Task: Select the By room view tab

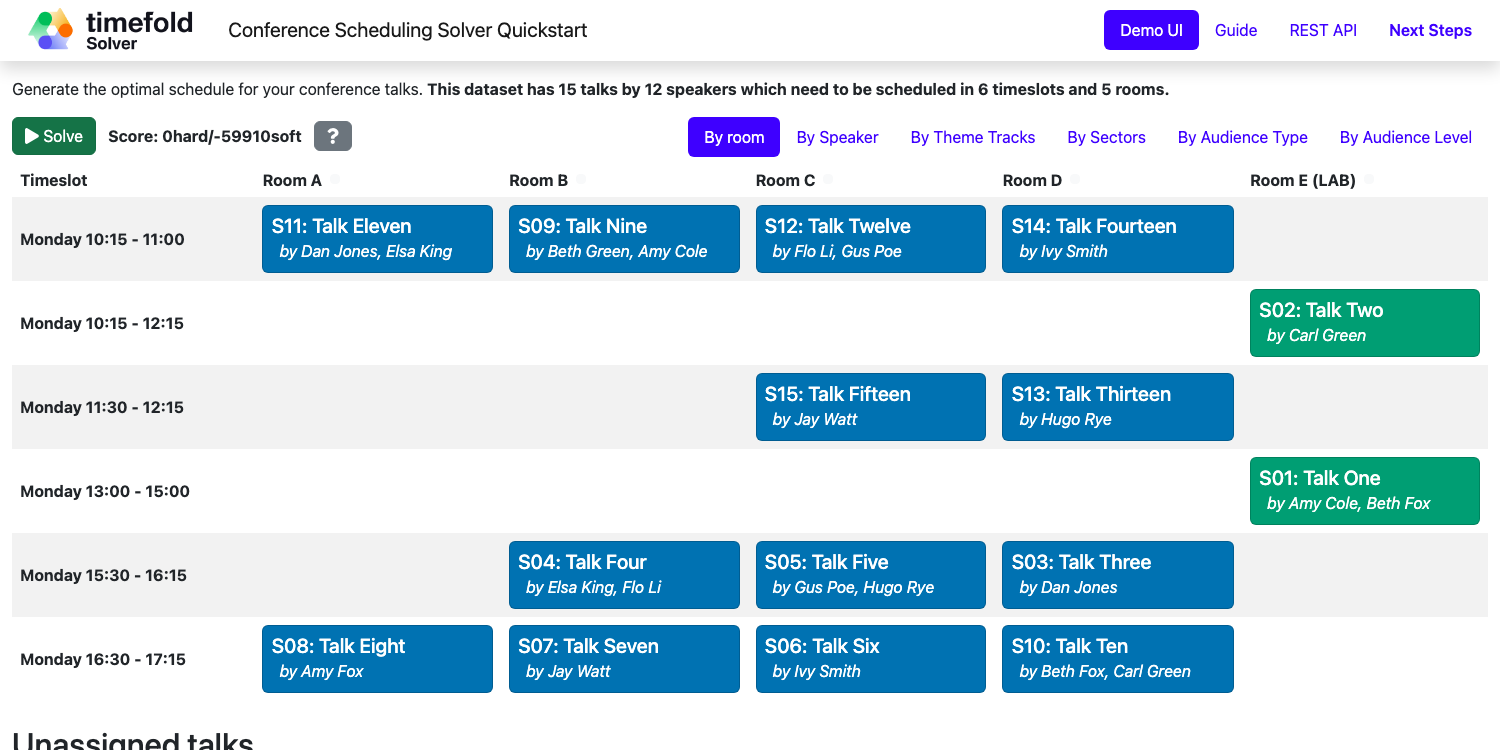Action: tap(733, 137)
